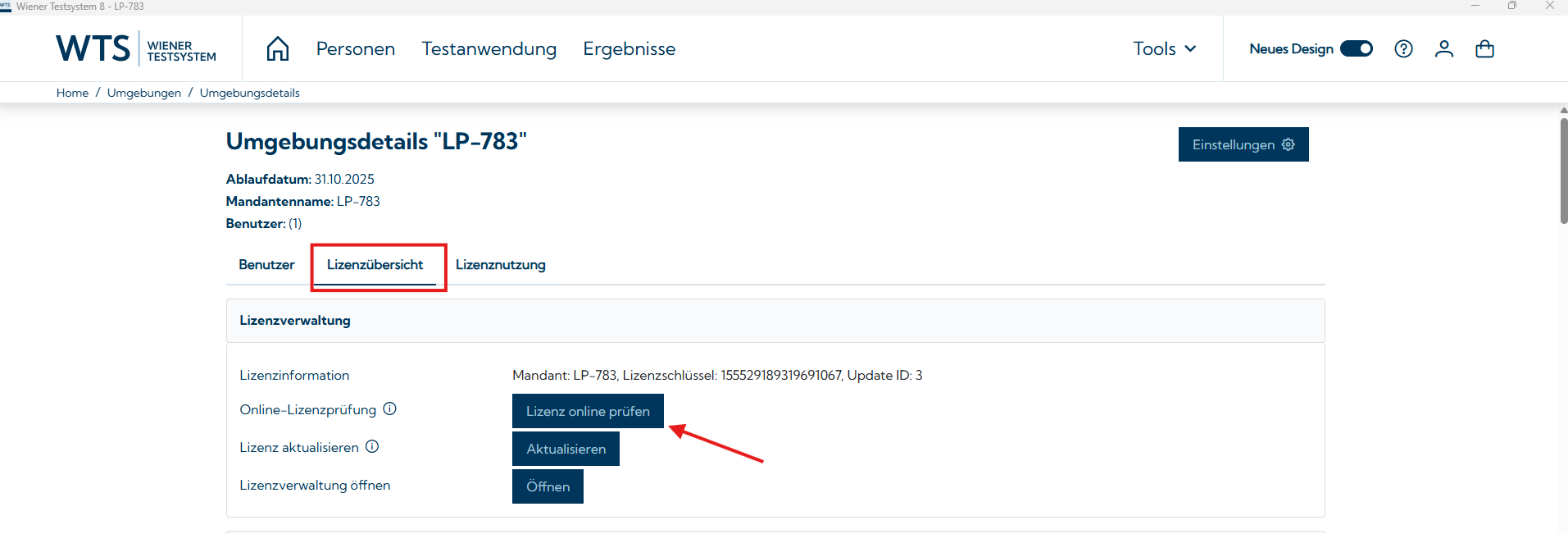Click the Aktualisieren button
The image size is (1568, 534).
[x=566, y=449]
